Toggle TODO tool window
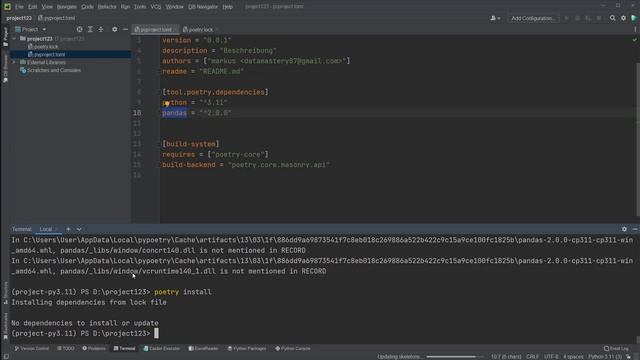 click(x=66, y=349)
